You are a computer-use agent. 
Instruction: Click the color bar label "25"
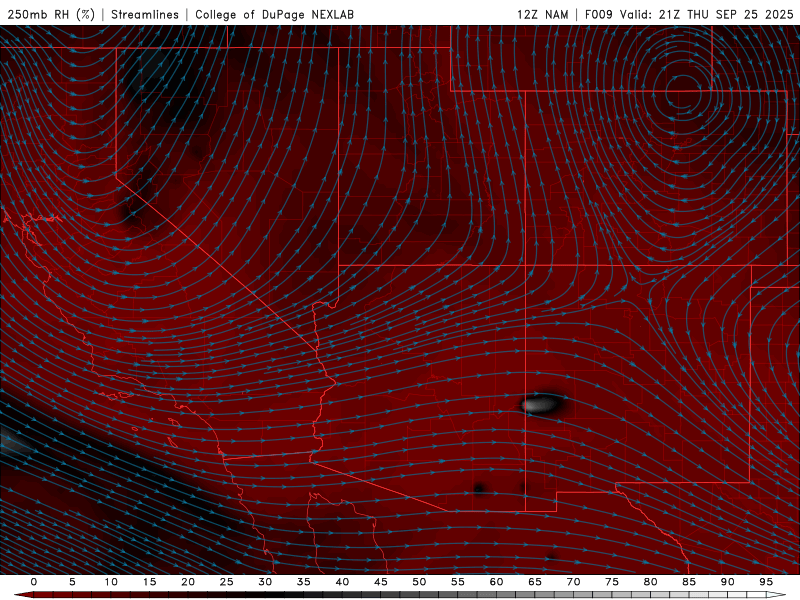coord(227,582)
